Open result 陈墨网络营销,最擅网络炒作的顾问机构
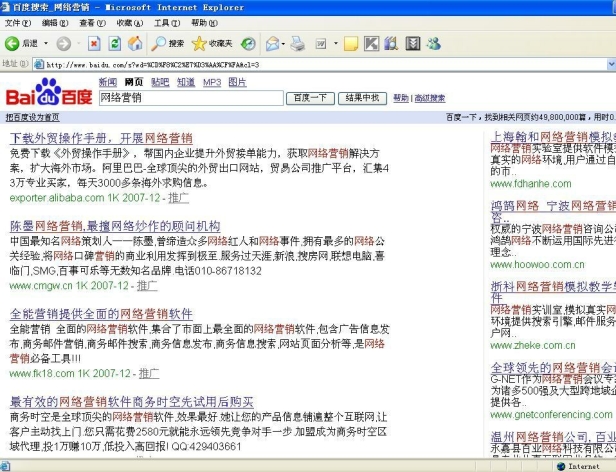 click(x=115, y=226)
